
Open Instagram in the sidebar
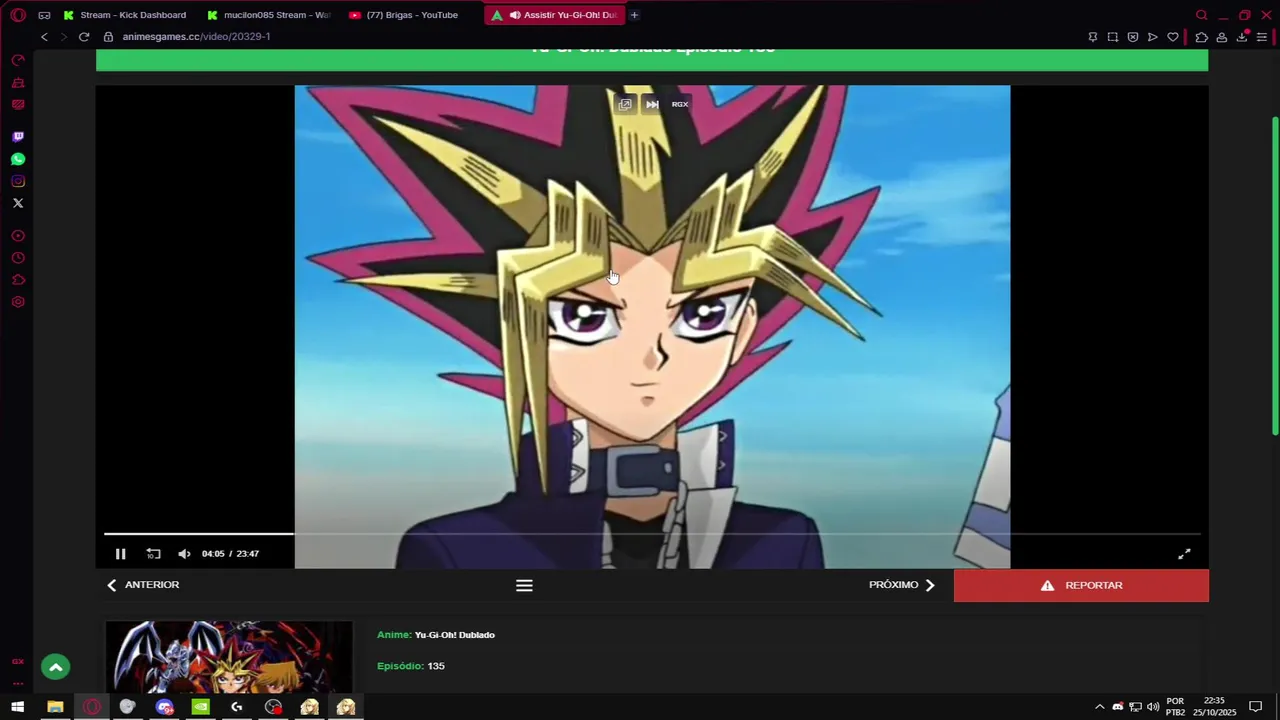(17, 181)
